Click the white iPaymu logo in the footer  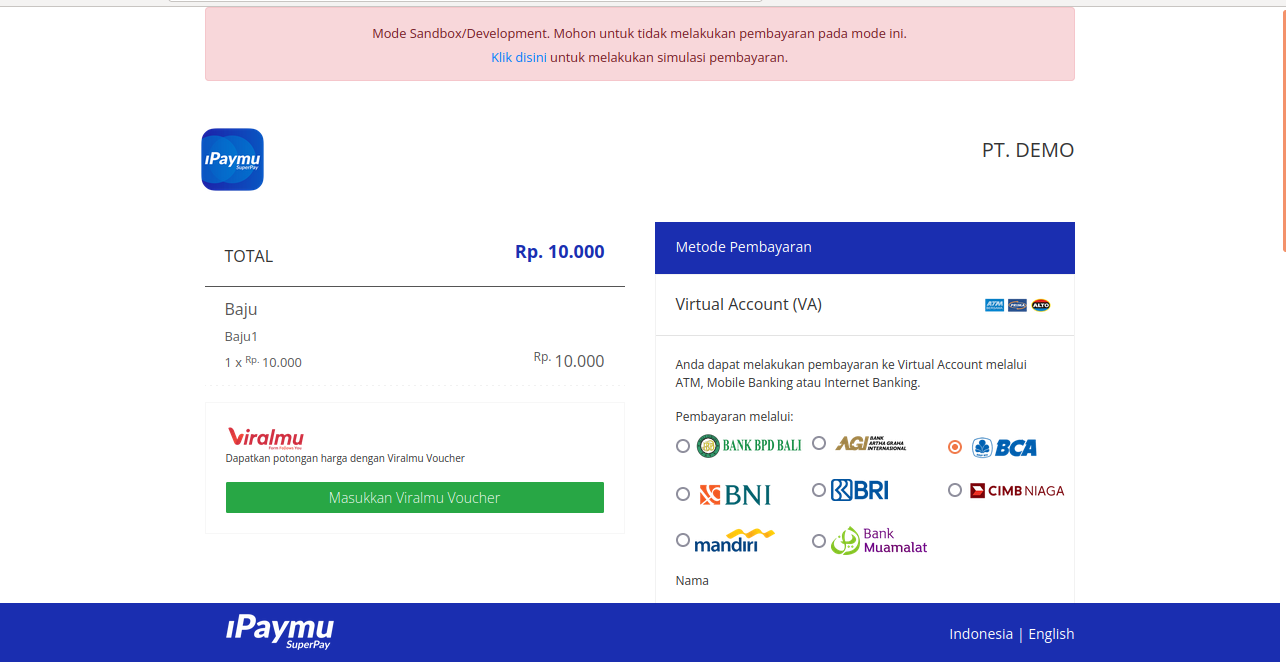coord(280,632)
